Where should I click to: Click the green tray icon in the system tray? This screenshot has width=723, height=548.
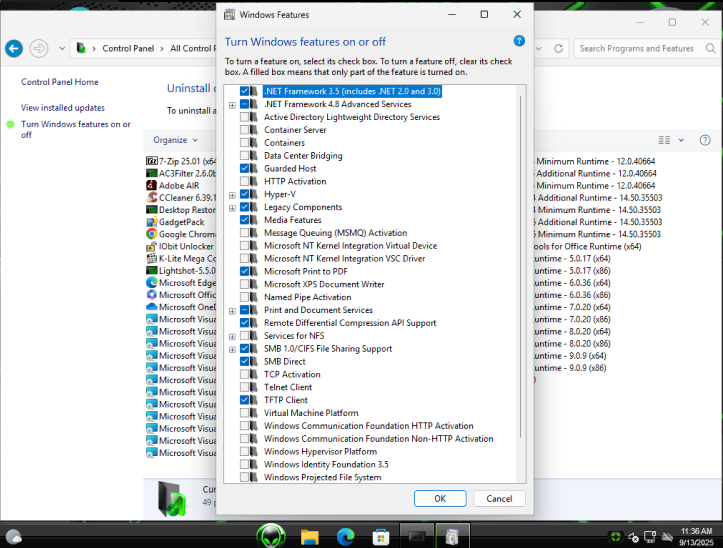click(616, 537)
